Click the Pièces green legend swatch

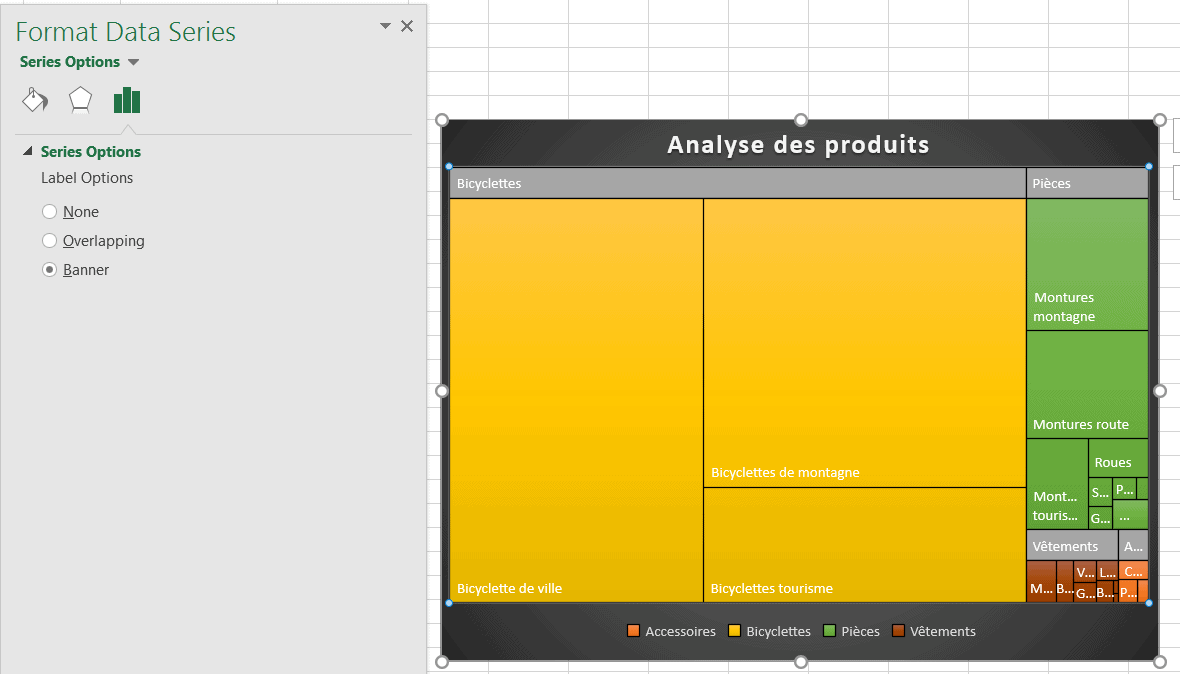pos(829,631)
